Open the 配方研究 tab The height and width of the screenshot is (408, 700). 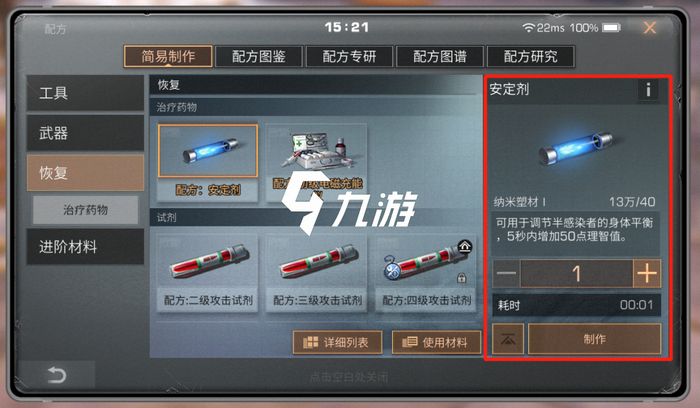[530, 57]
